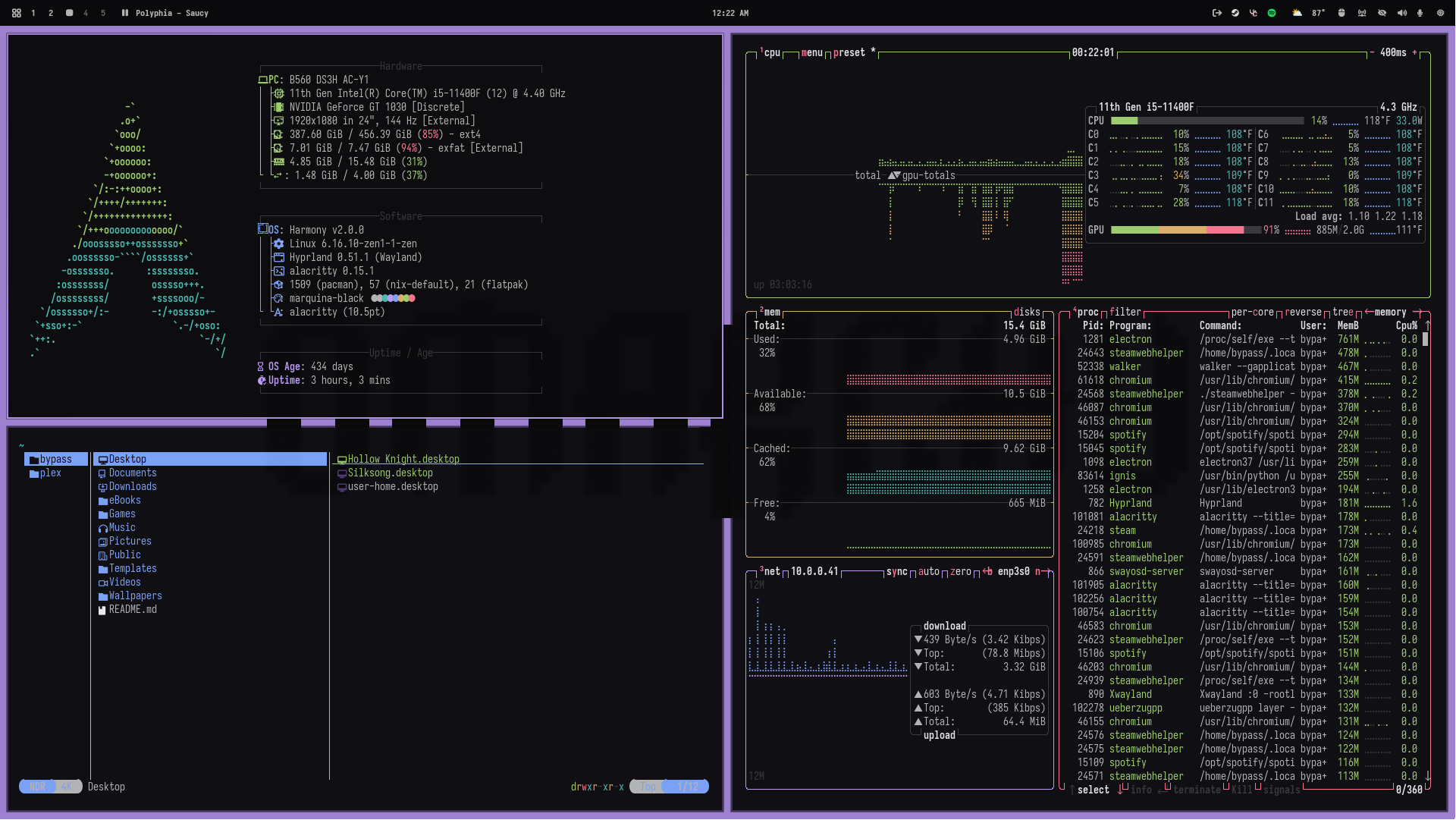Open the preset selector in btop header

(849, 52)
